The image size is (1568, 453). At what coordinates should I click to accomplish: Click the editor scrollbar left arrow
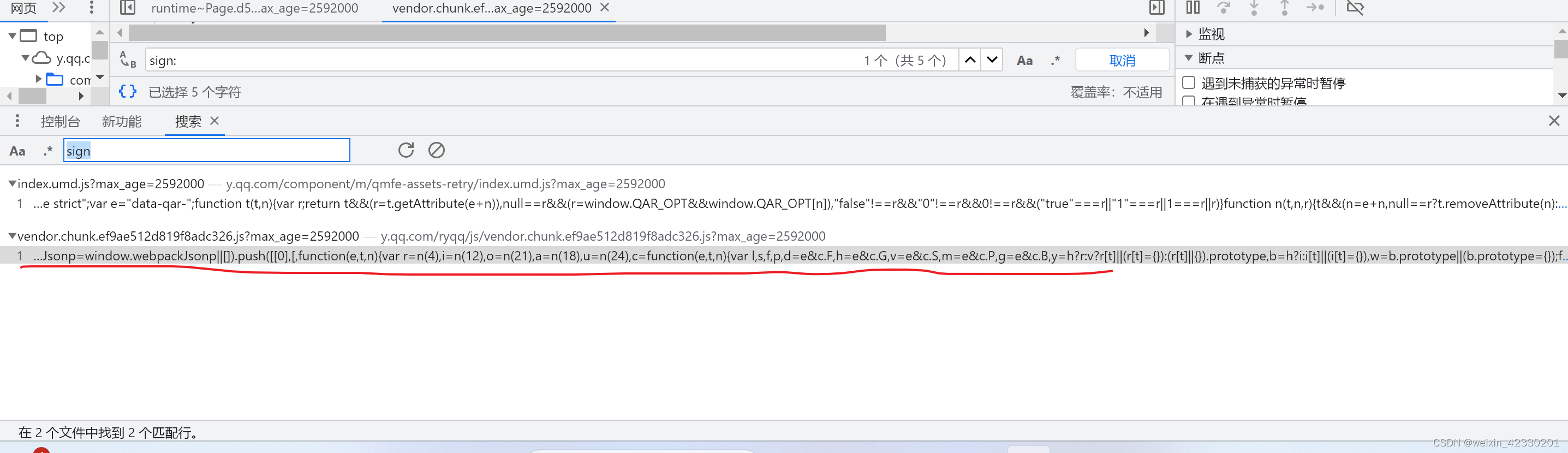click(120, 33)
